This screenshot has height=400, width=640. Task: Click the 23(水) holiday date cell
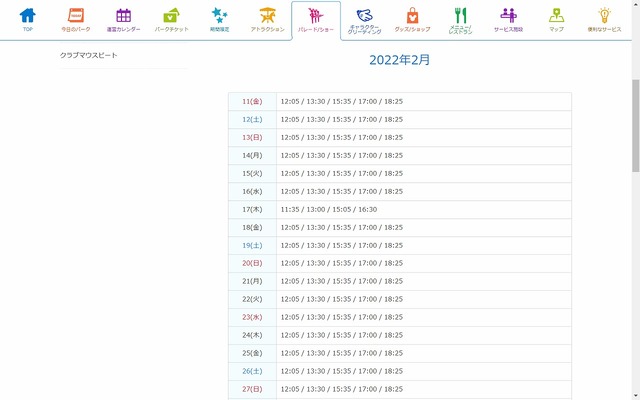(252, 317)
